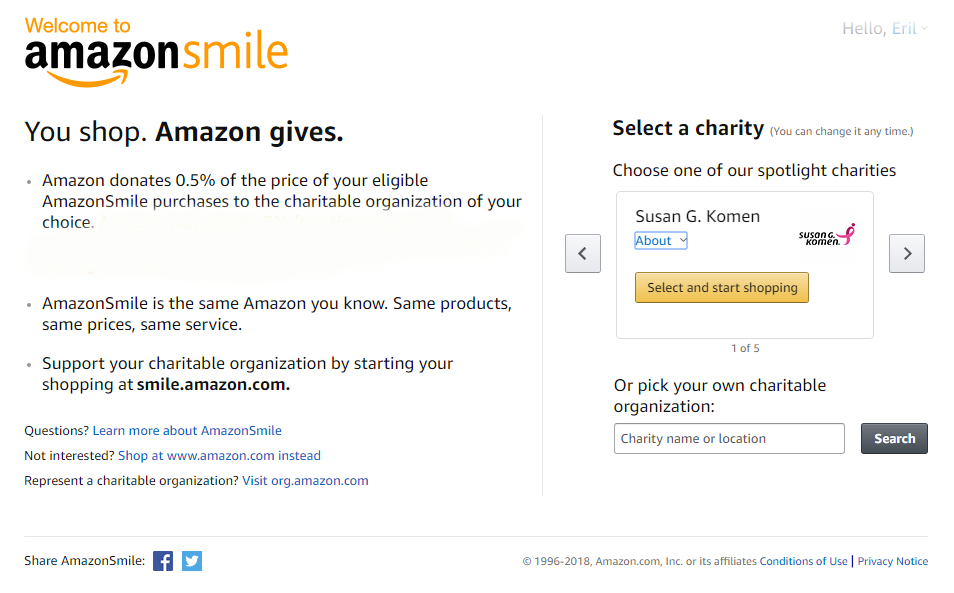Click the small chevron beside Eril

coord(924,28)
